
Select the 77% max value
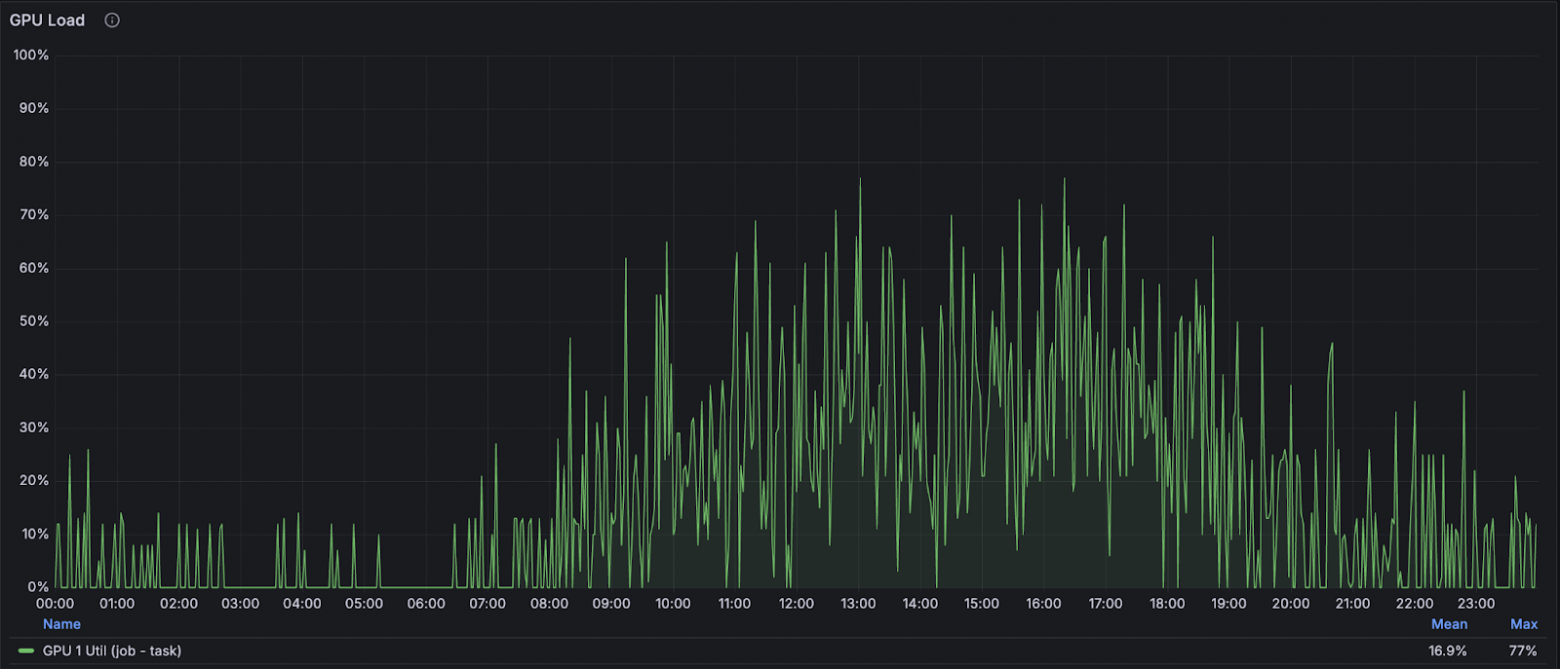[1521, 650]
